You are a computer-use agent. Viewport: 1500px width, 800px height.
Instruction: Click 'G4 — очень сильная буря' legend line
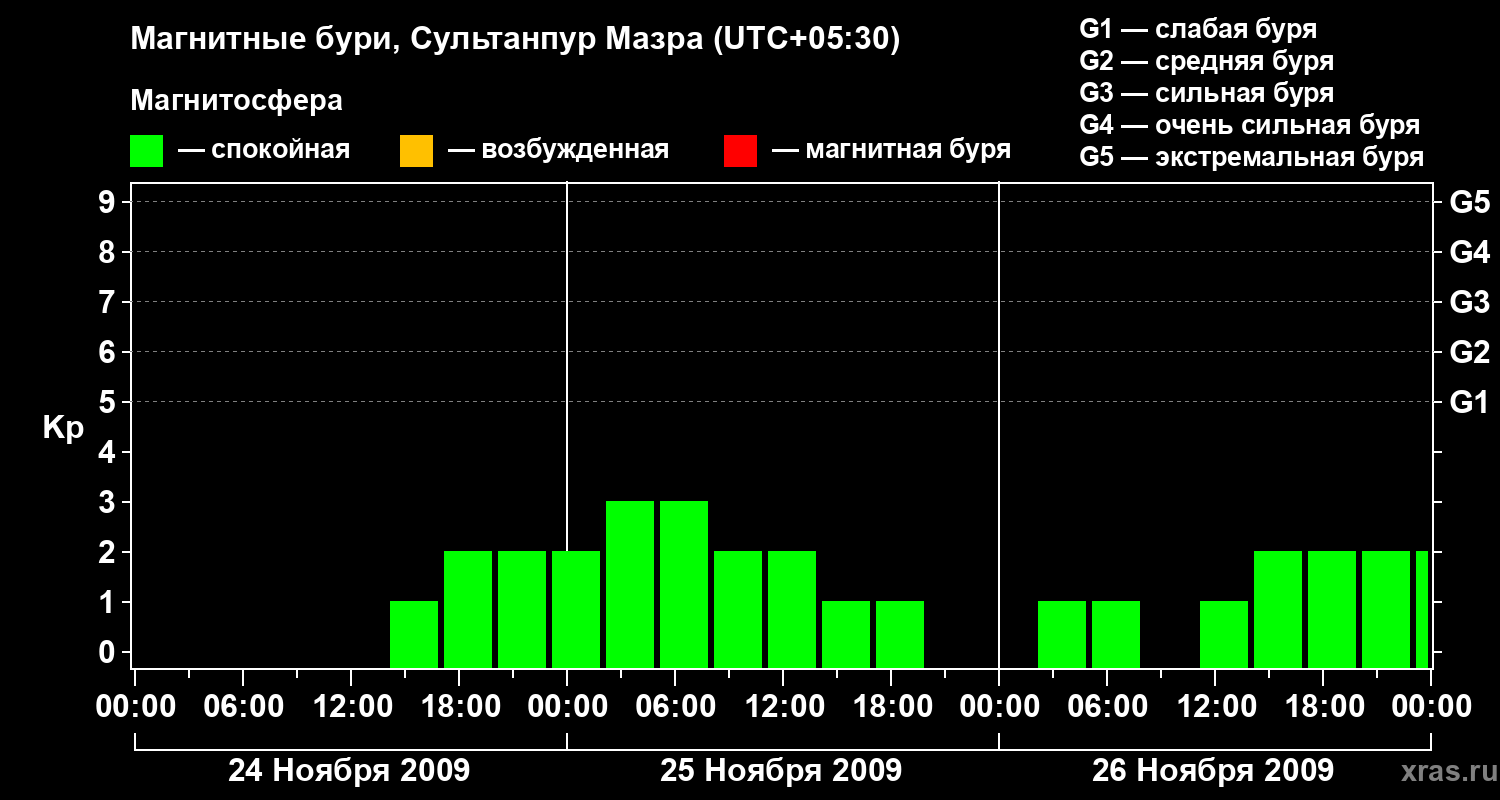[x=1250, y=125]
